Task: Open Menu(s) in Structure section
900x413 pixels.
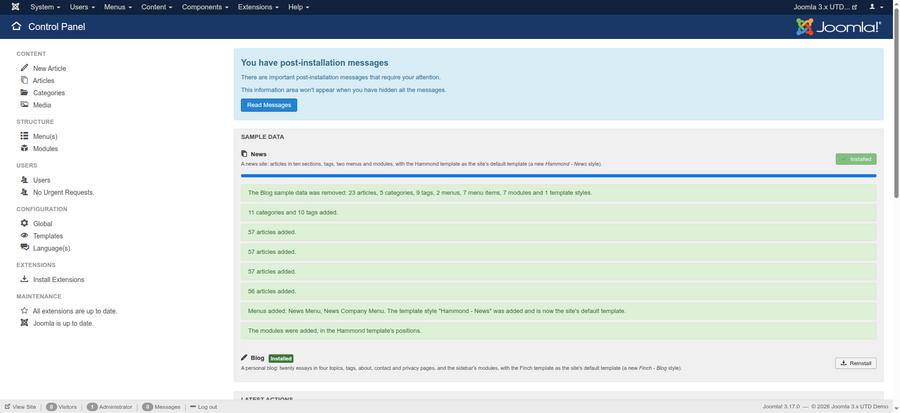Action: (45, 137)
